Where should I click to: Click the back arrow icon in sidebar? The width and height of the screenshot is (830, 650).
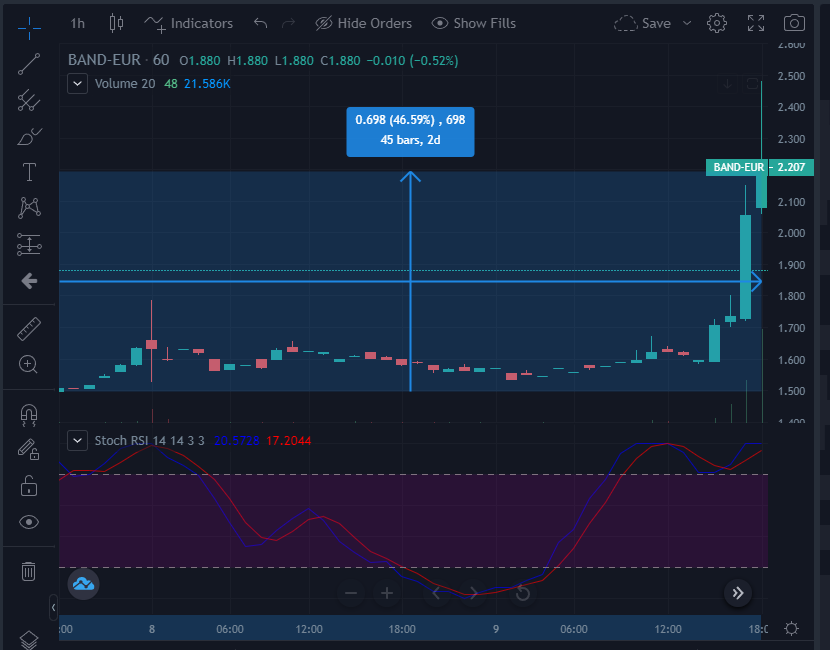(29, 281)
